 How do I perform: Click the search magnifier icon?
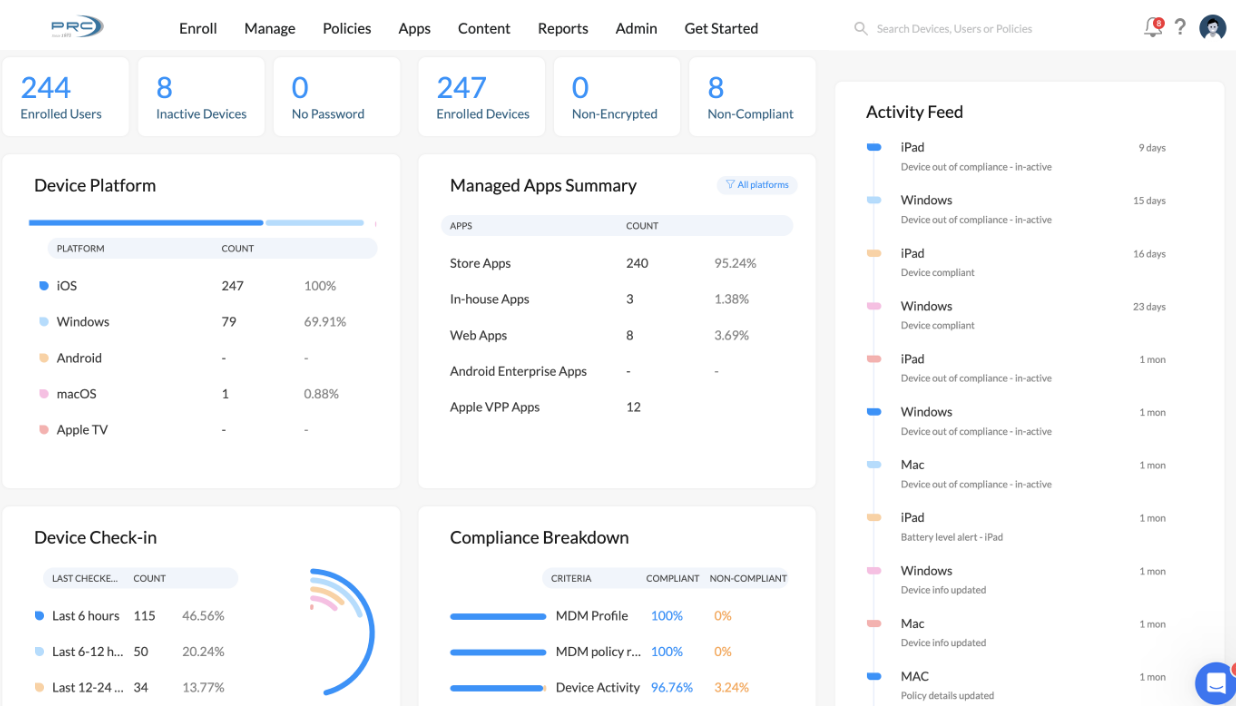pyautogui.click(x=861, y=28)
